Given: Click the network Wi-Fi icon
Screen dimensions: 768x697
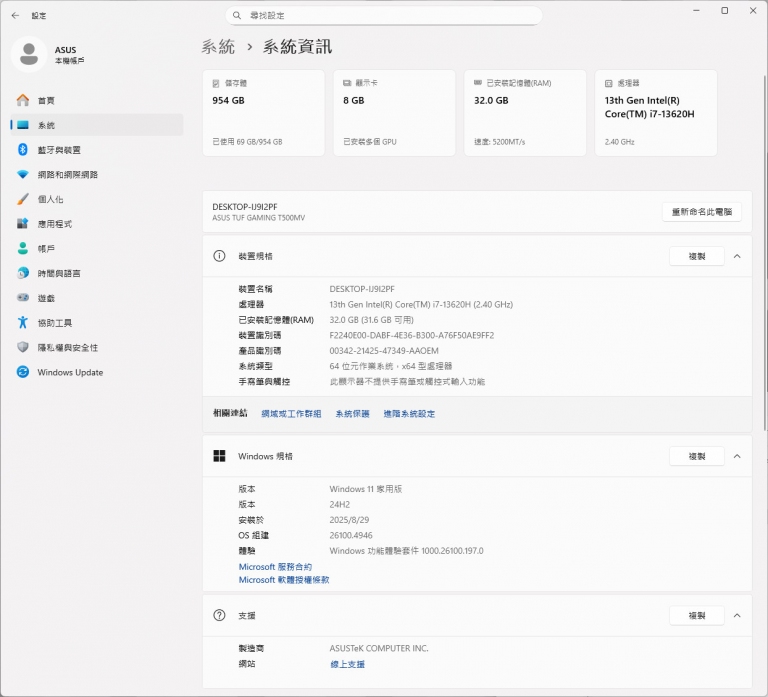Looking at the screenshot, I should click(x=23, y=174).
